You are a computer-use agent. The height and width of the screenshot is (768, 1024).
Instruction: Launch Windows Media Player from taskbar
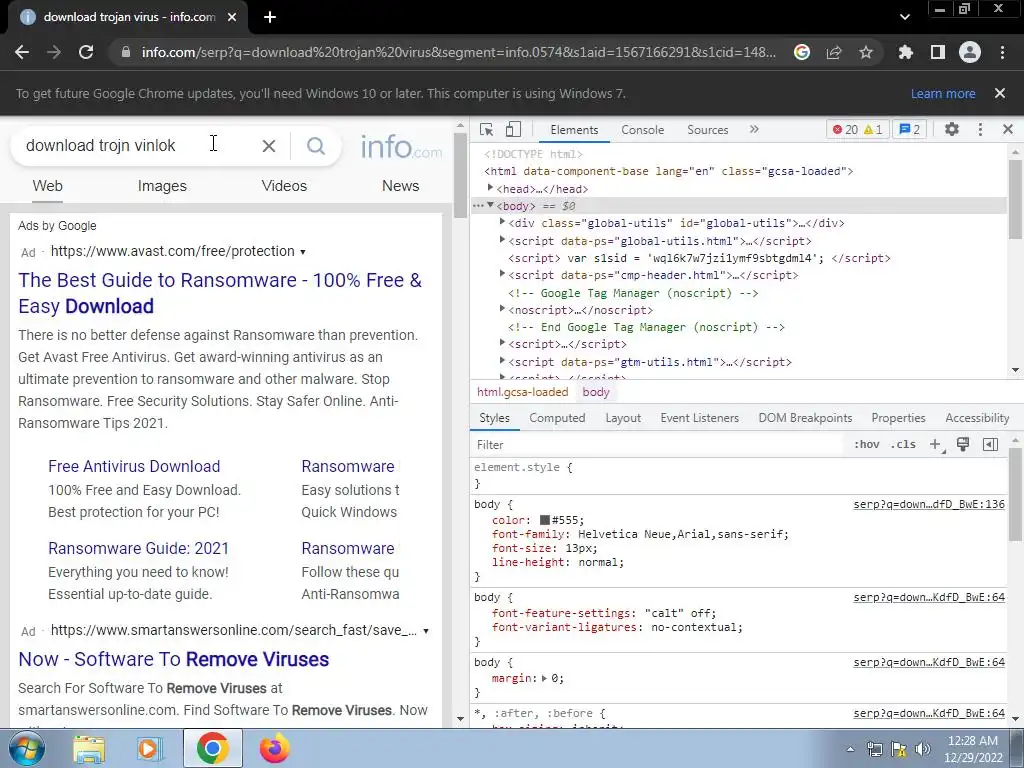click(149, 748)
